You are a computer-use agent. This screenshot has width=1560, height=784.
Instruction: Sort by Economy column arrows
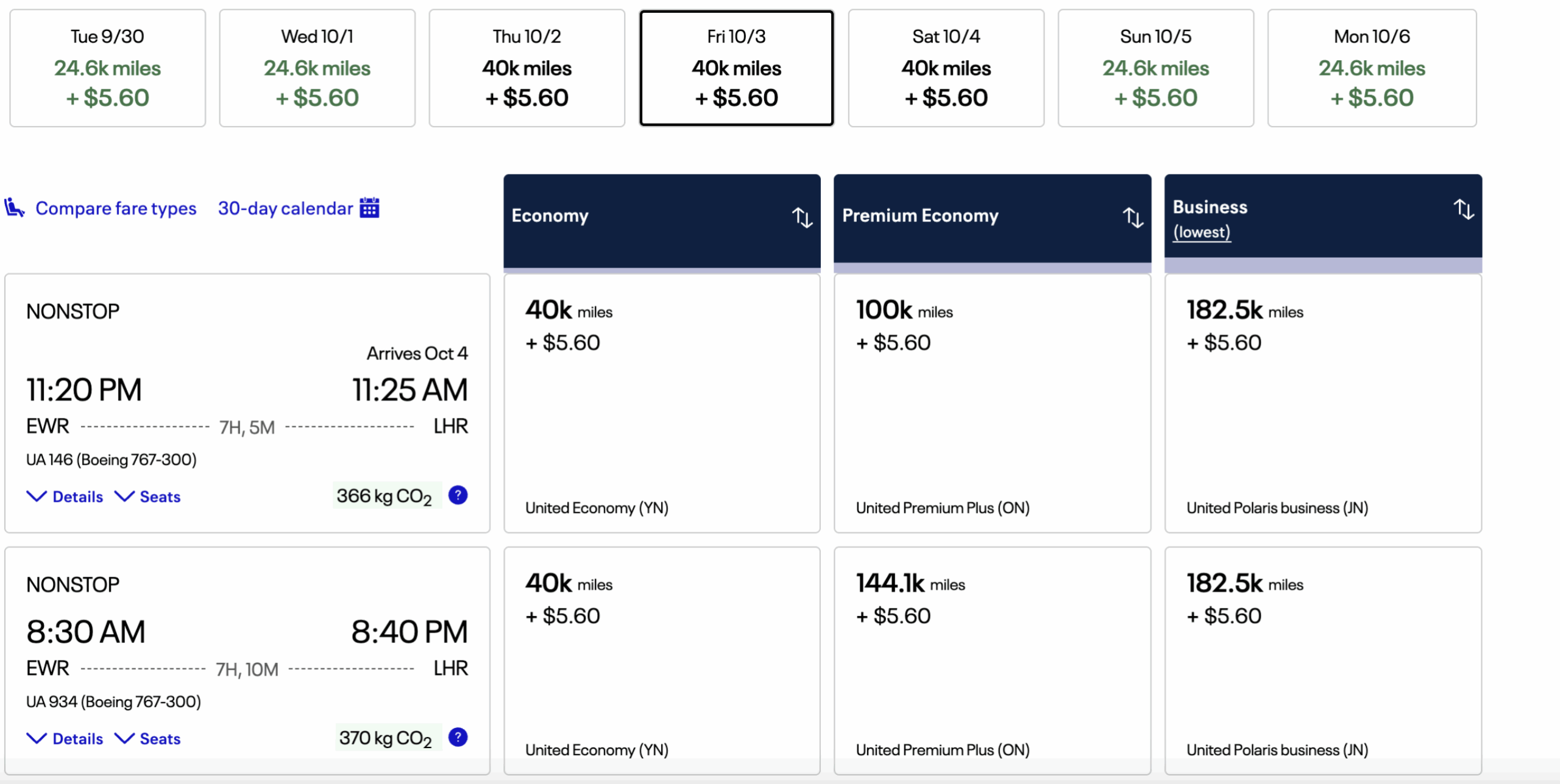[802, 217]
